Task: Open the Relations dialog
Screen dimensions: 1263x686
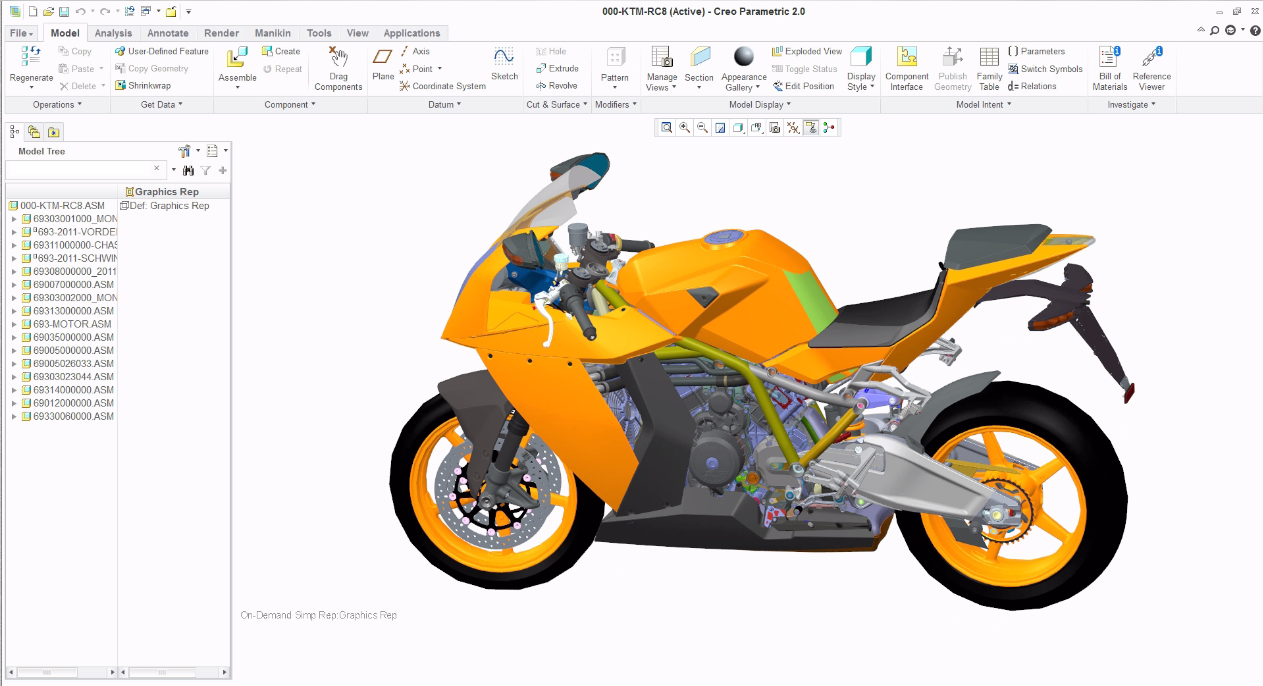Action: (1032, 86)
